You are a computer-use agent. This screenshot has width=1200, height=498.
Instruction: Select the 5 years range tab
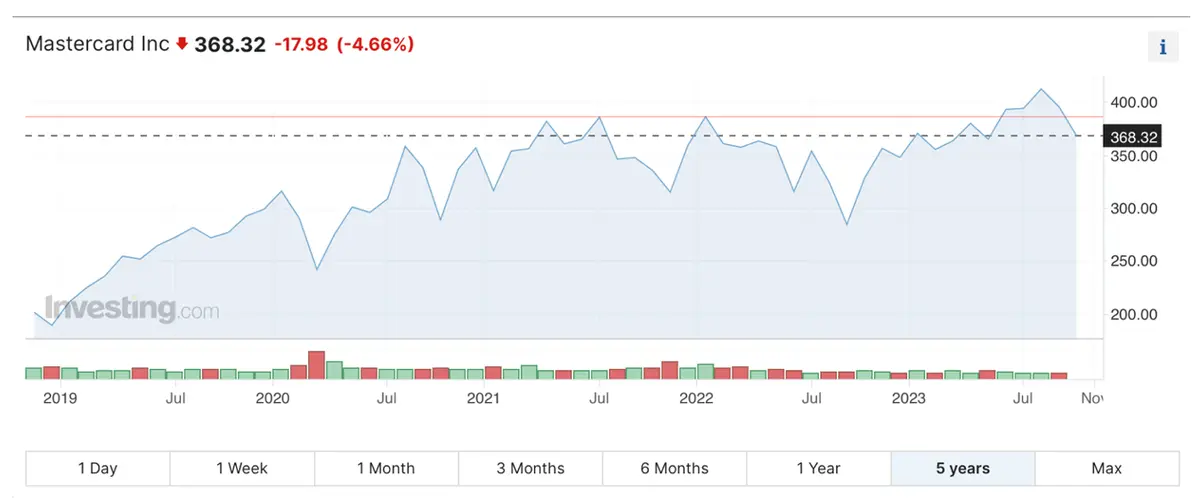tap(962, 468)
